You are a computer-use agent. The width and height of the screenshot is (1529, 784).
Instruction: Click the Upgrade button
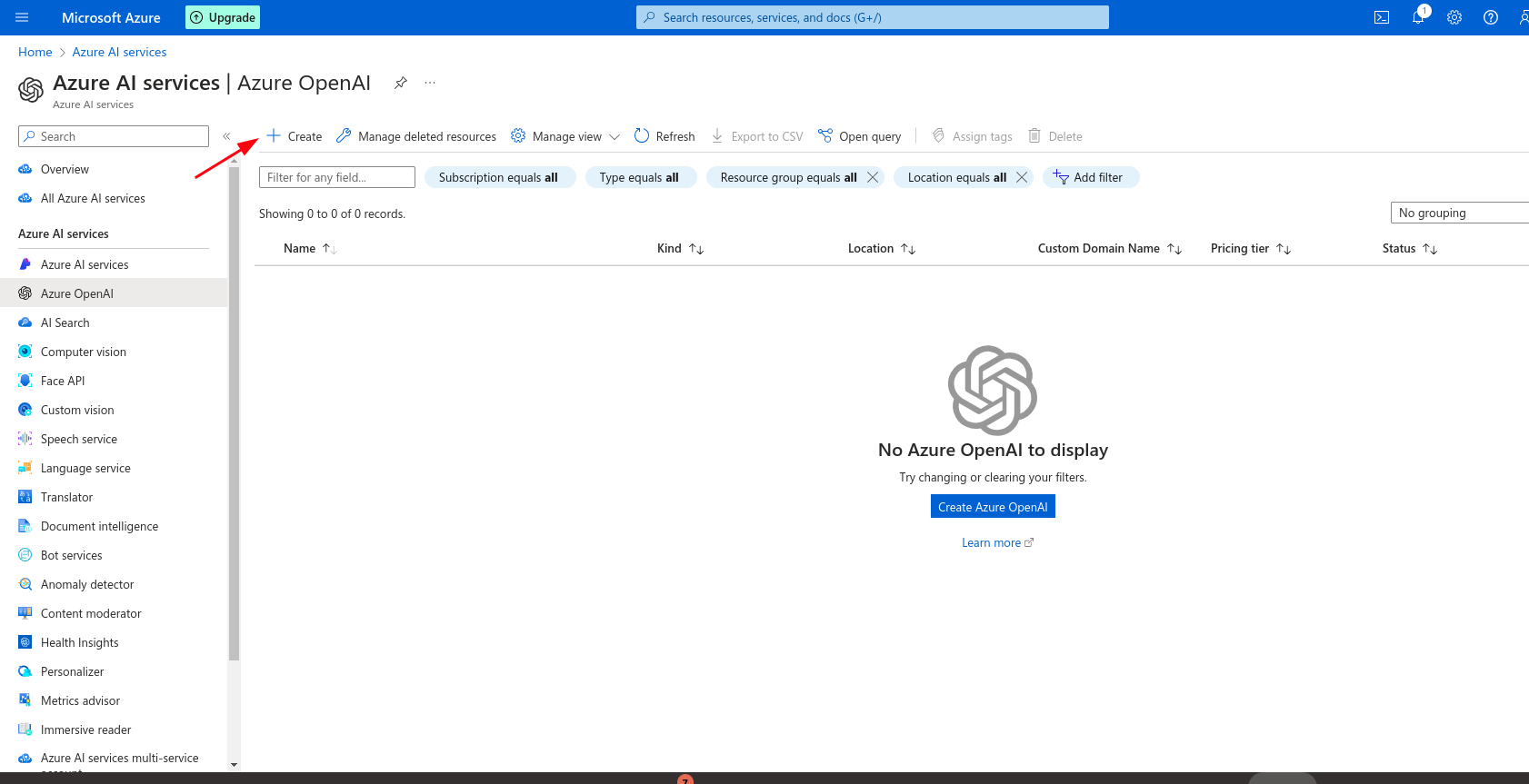click(223, 17)
